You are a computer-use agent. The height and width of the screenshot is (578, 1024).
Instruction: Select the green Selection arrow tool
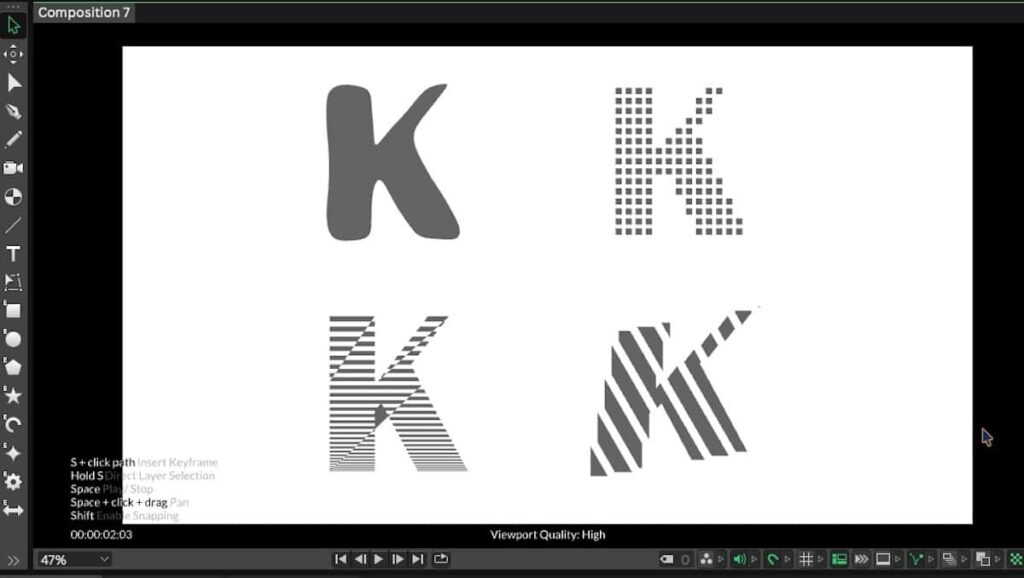(14, 25)
